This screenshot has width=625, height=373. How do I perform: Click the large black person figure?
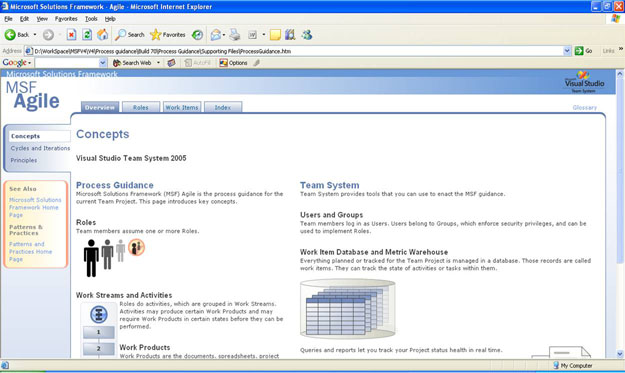91,258
